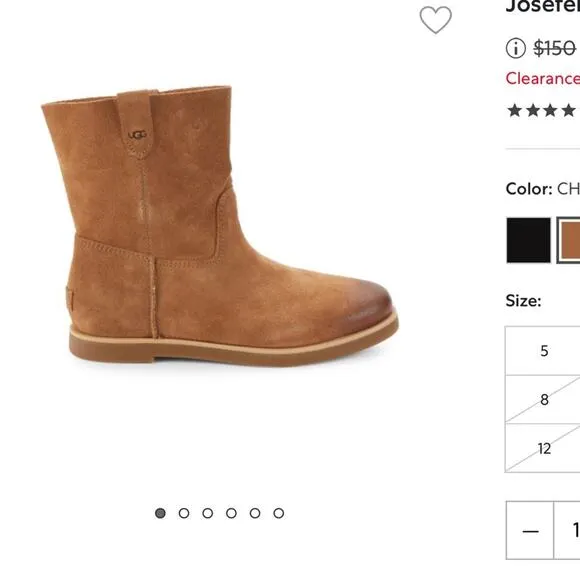Open the main boot product image
Screen dimensions: 580x580
point(220,226)
